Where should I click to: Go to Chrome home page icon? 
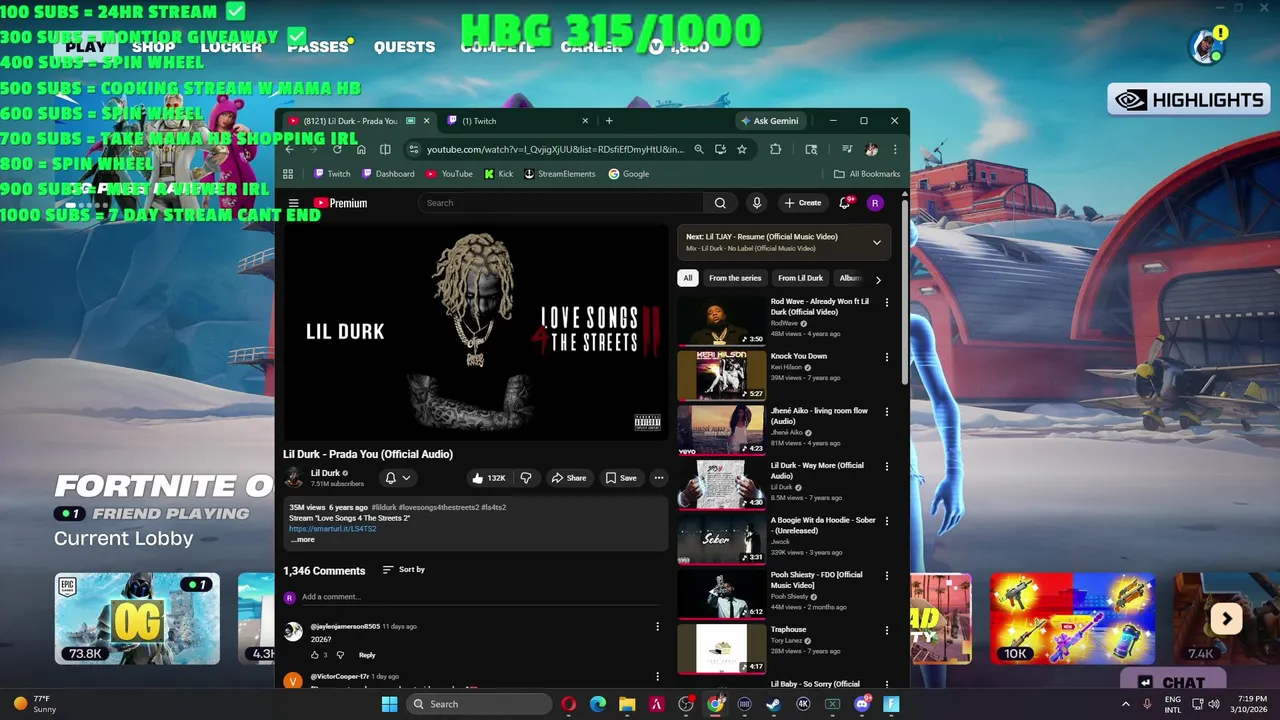(361, 149)
